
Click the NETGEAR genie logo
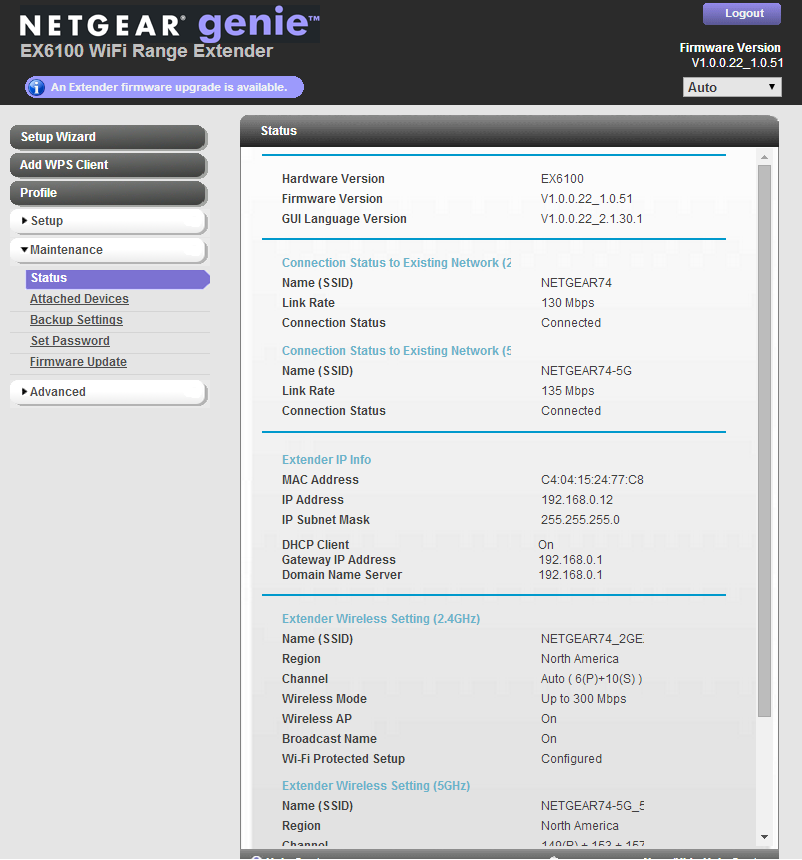pos(170,25)
